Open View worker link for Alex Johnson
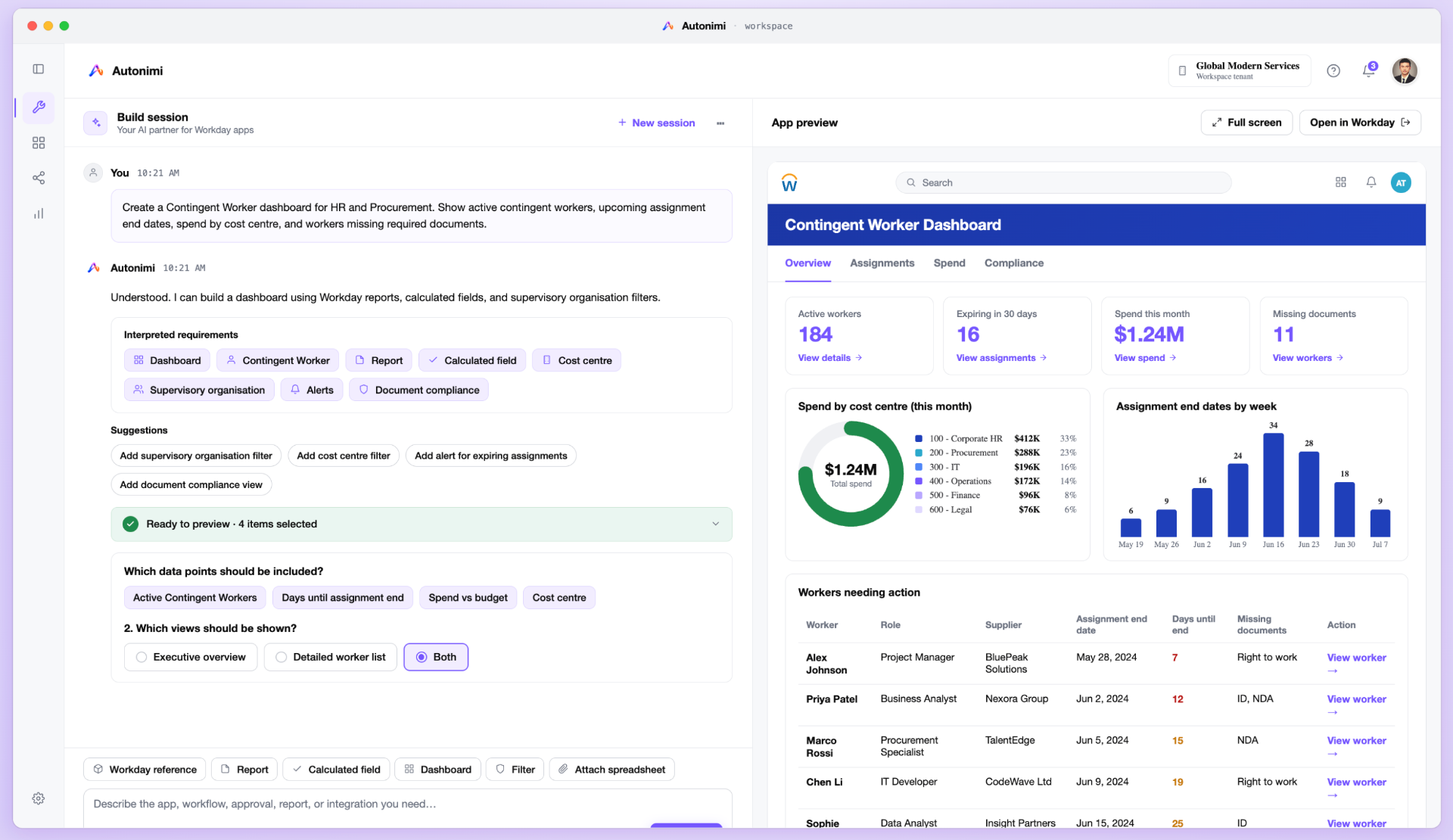The width and height of the screenshot is (1453, 840). click(x=1356, y=664)
